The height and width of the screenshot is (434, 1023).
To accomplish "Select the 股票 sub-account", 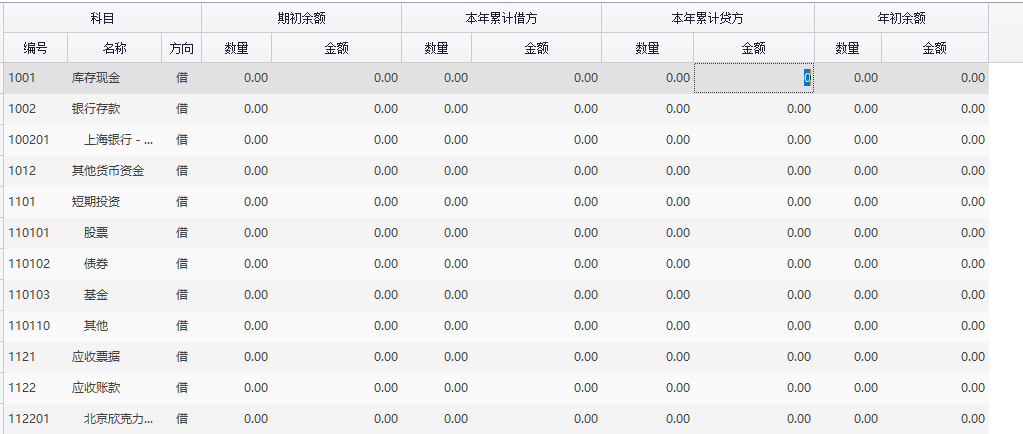I will tap(96, 233).
